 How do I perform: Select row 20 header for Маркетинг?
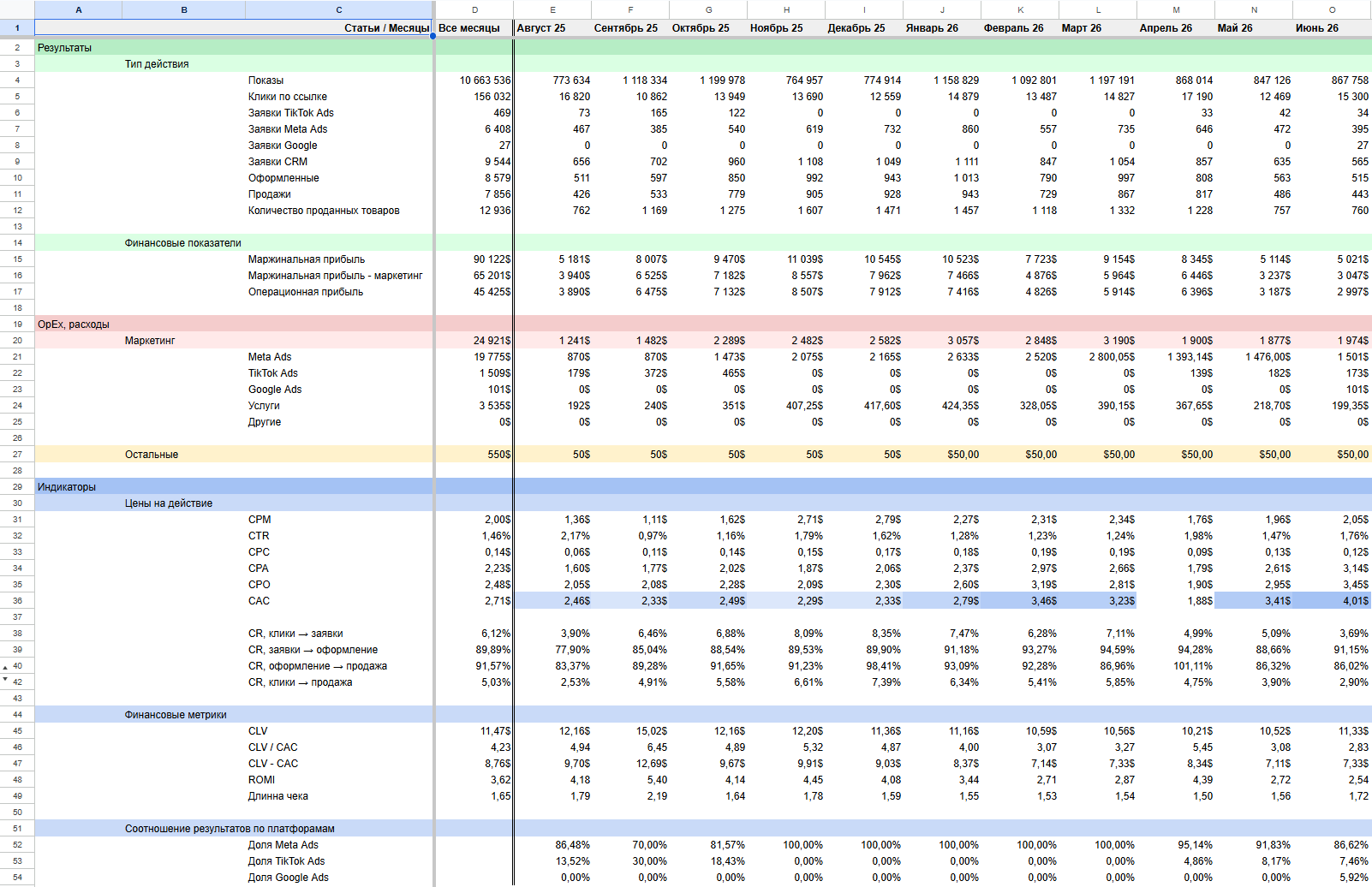tap(17, 341)
